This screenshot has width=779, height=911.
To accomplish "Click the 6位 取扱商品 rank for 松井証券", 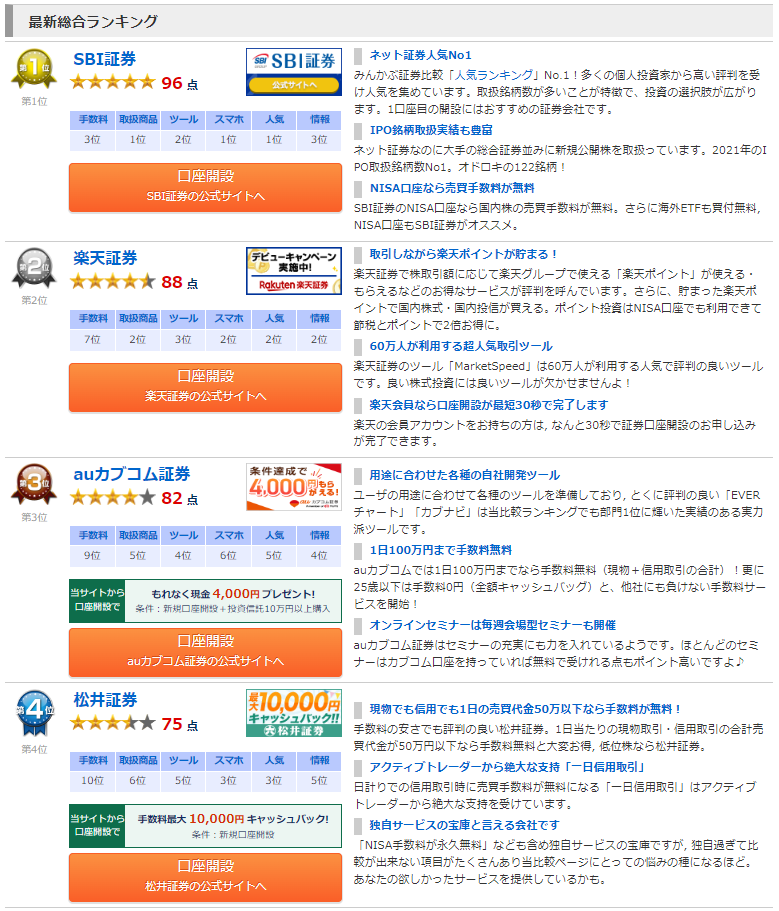I will pyautogui.click(x=138, y=781).
